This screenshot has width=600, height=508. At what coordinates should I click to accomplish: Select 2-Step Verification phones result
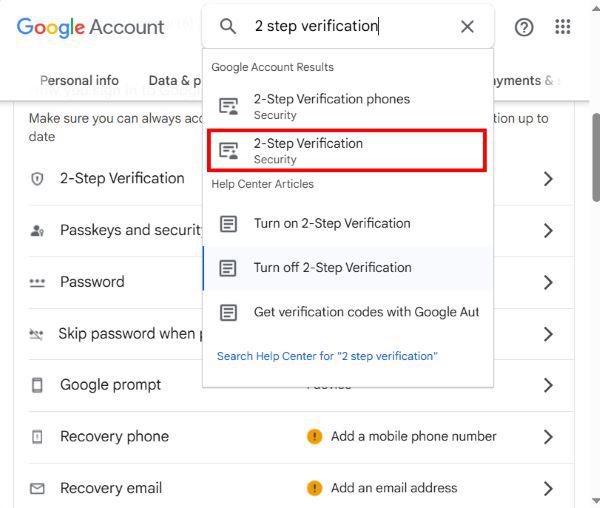click(x=347, y=106)
